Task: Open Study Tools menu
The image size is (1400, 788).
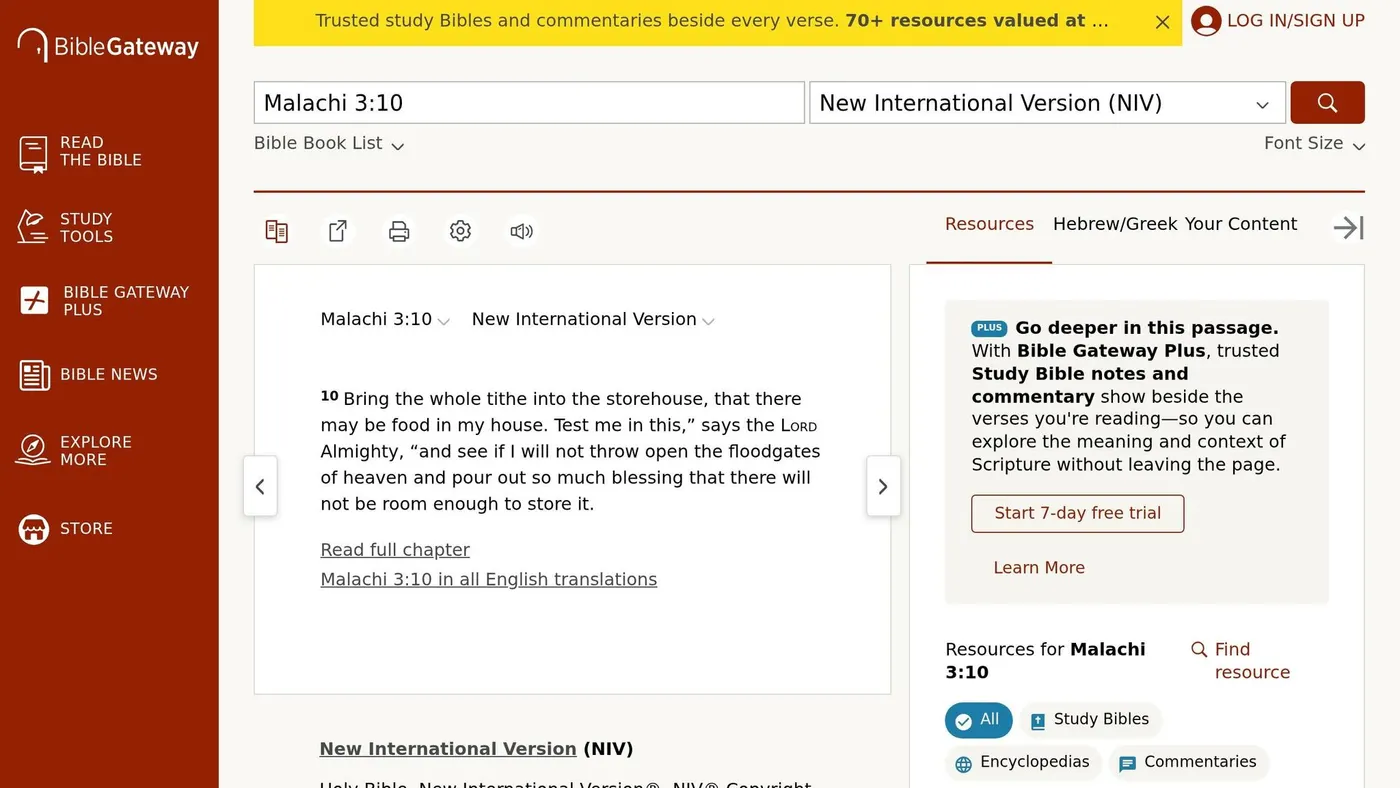Action: click(86, 228)
